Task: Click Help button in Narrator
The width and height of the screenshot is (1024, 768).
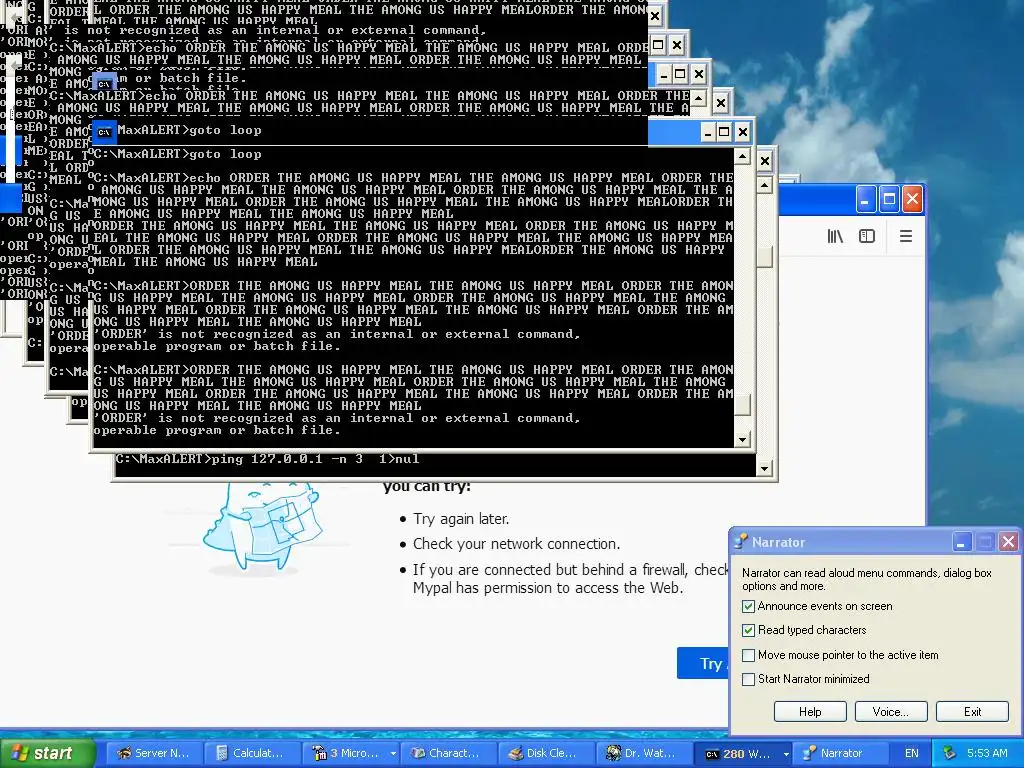Action: [810, 711]
